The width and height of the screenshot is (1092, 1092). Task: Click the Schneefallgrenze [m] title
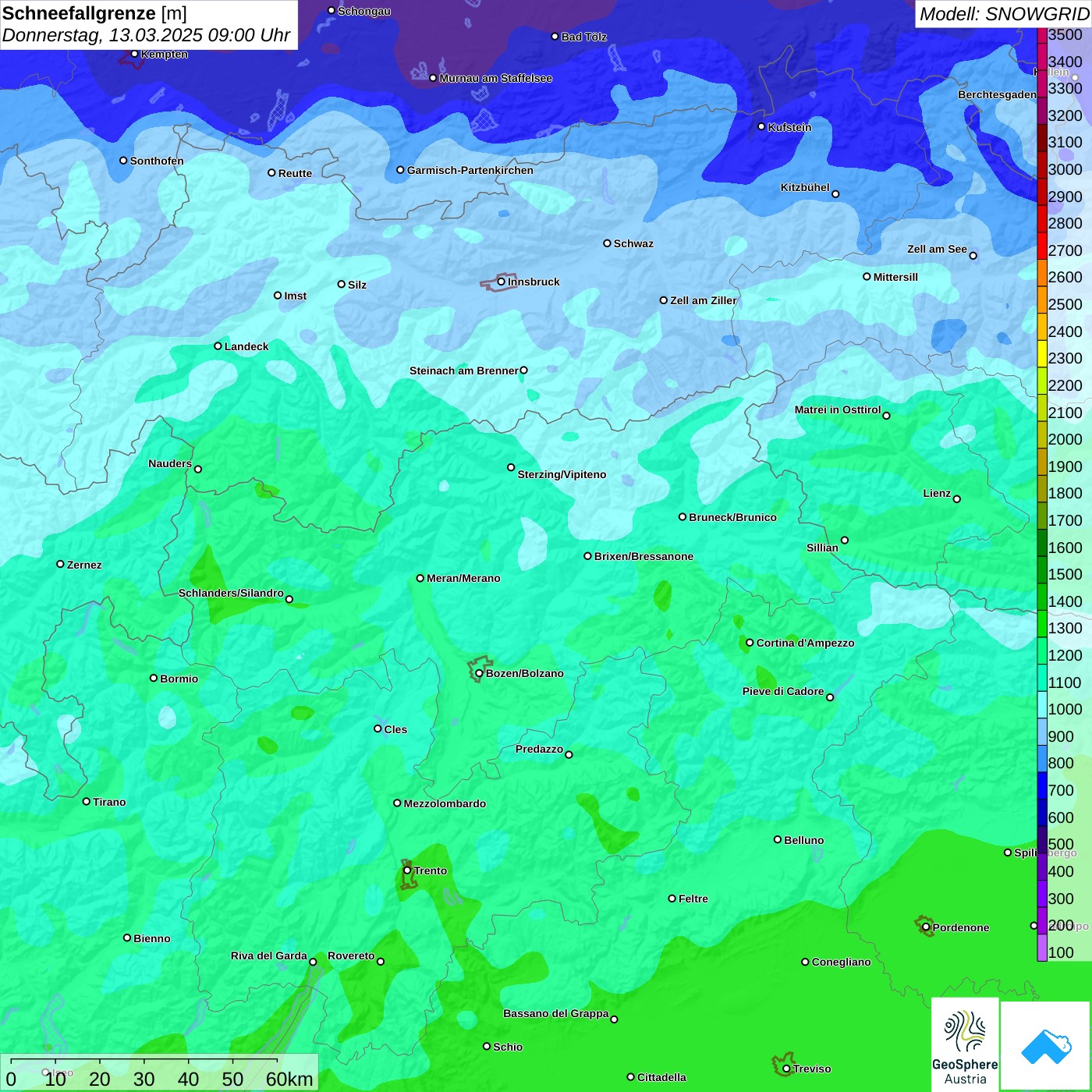tap(94, 13)
